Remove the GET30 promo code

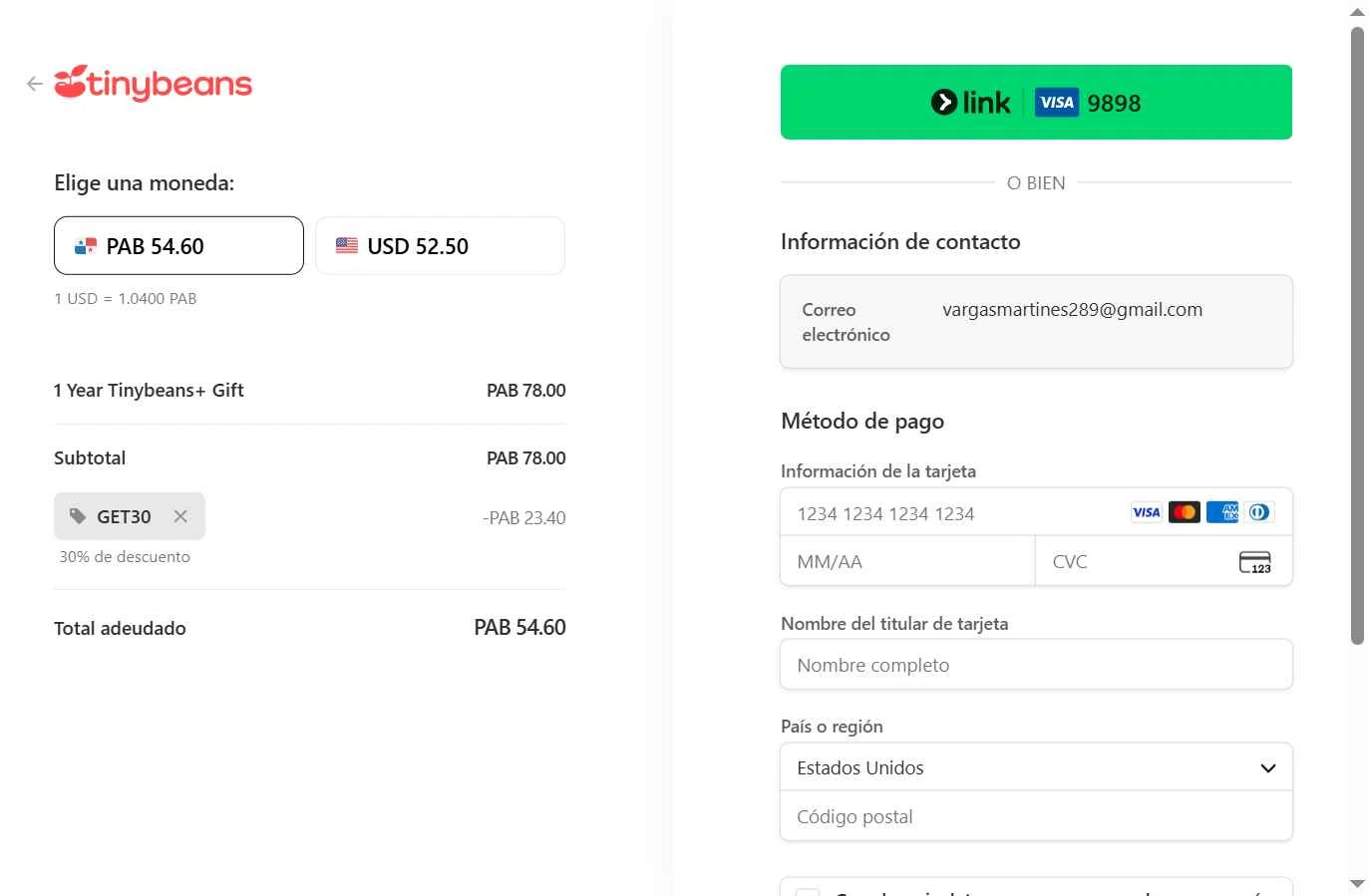click(180, 516)
